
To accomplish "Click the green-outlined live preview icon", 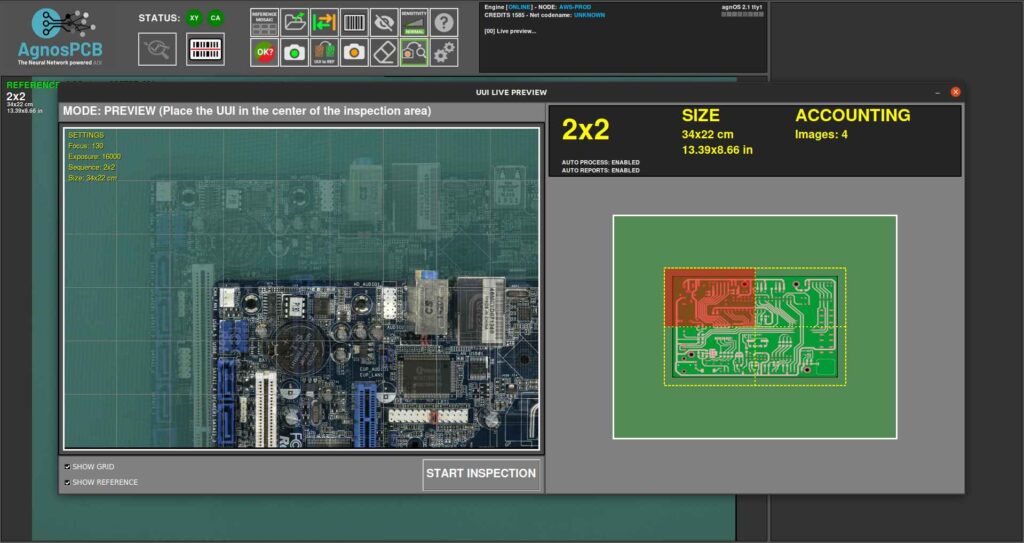I will [x=414, y=52].
